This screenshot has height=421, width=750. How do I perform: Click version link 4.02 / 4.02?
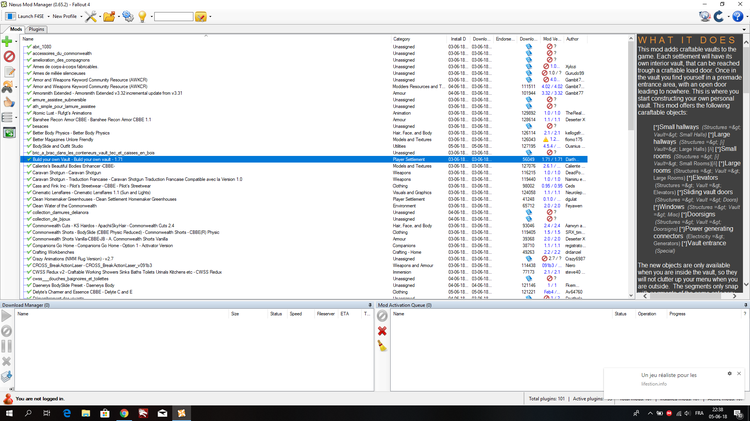point(552,87)
